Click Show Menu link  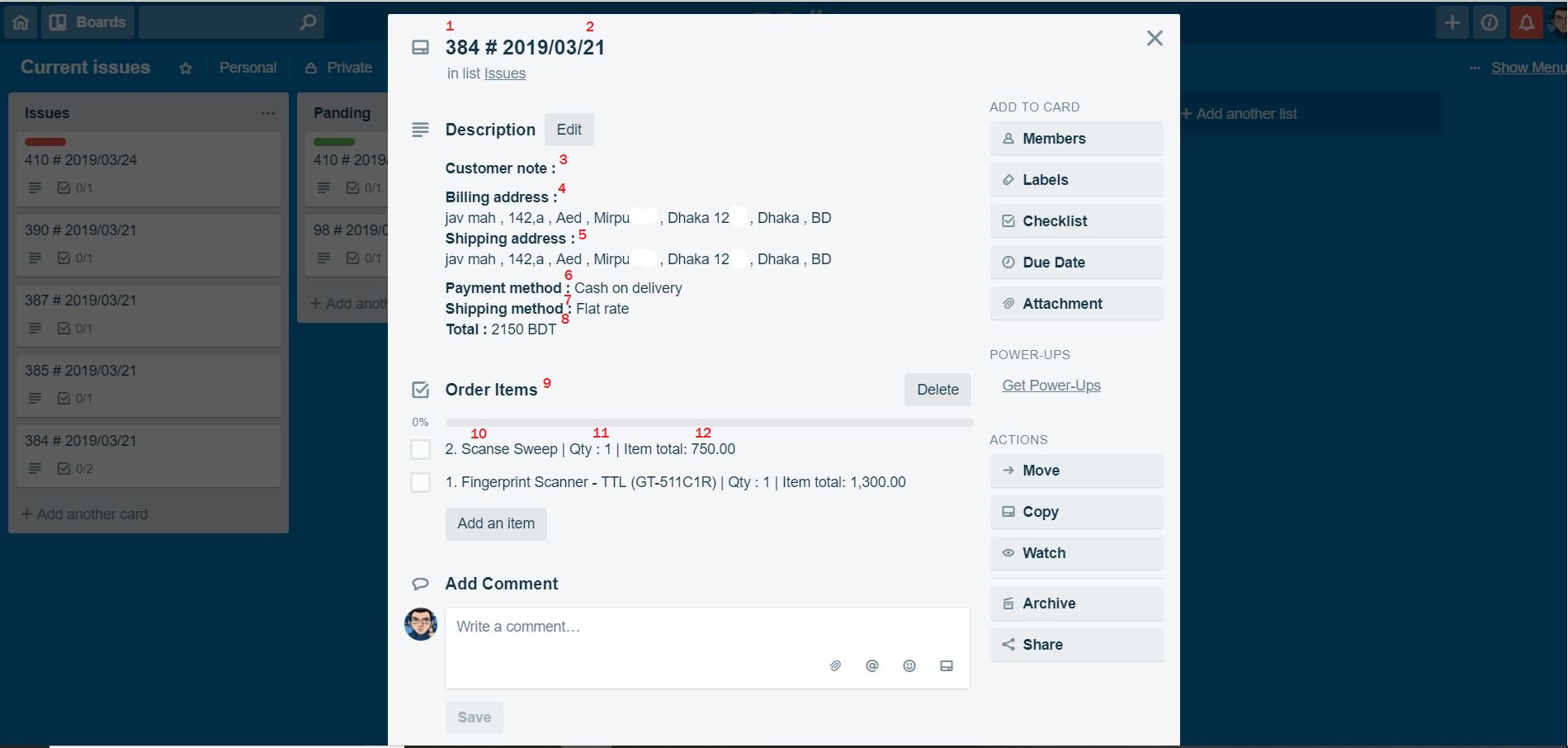click(1528, 68)
